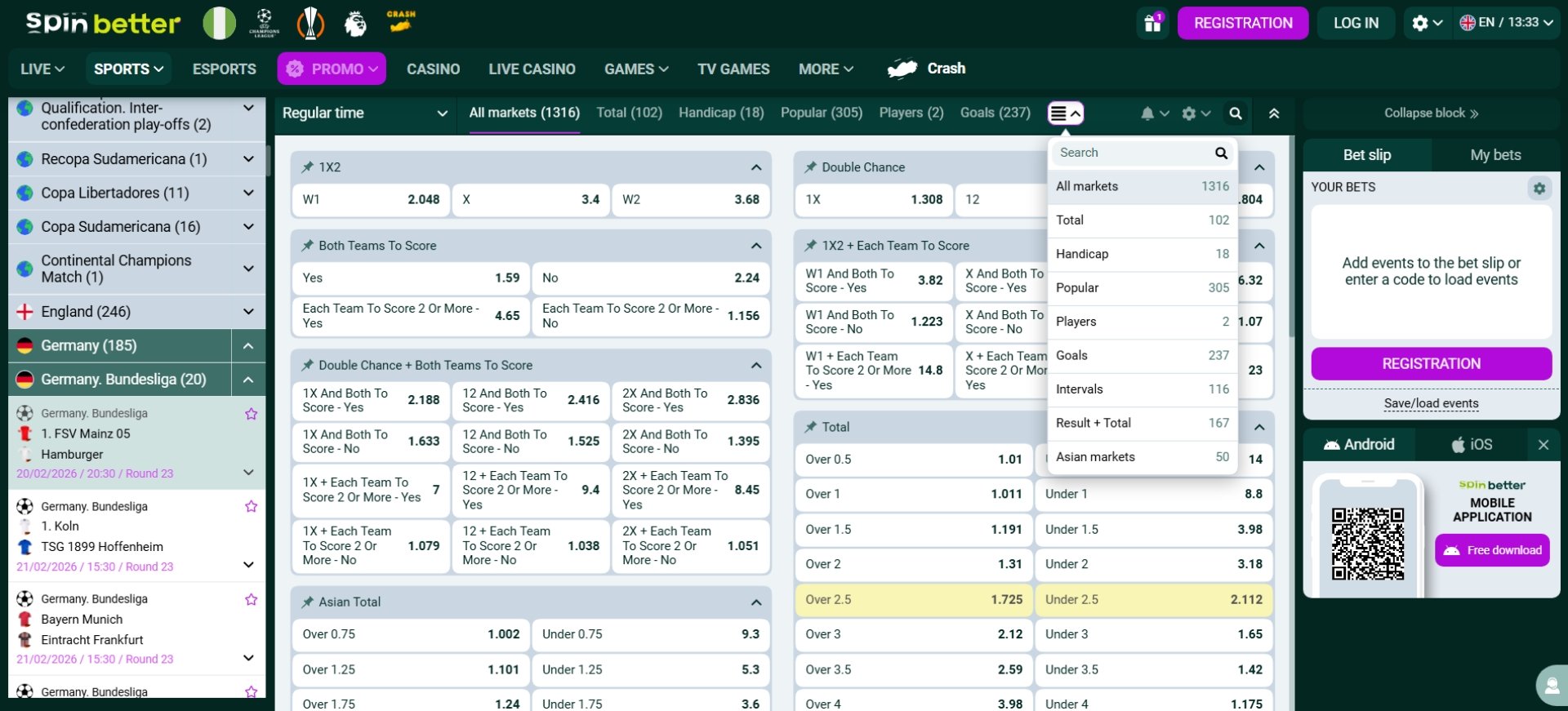Expand the Koln vs Hoffenheim match details
The width and height of the screenshot is (1568, 711).
pos(248,565)
